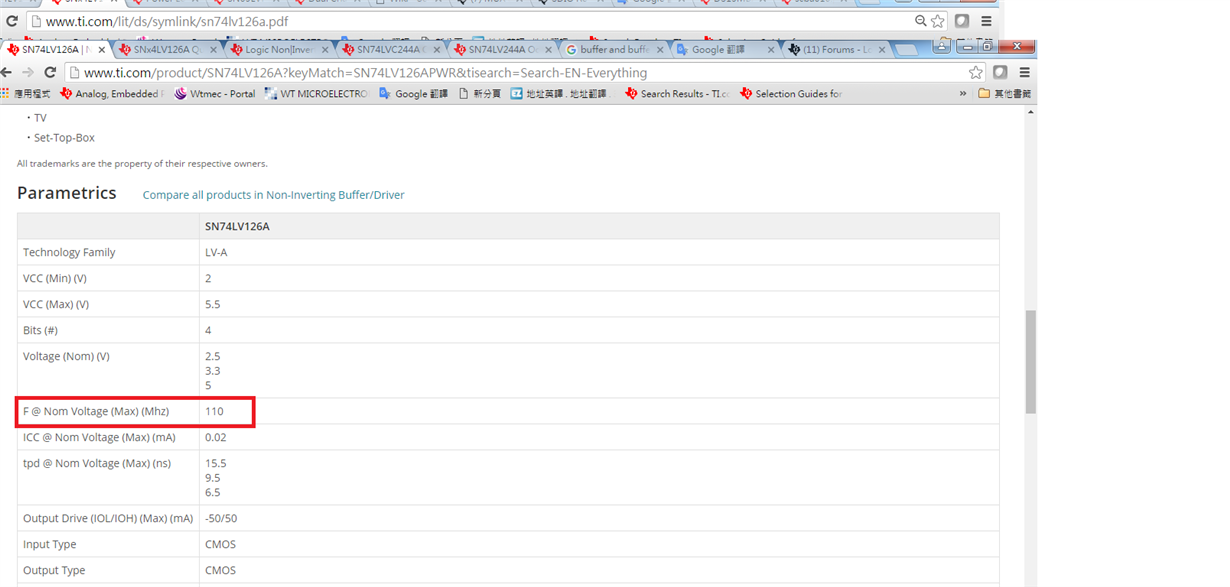This screenshot has height=587, width=1230.
Task: Switch to the SN74LV244A tab
Action: (x=502, y=49)
